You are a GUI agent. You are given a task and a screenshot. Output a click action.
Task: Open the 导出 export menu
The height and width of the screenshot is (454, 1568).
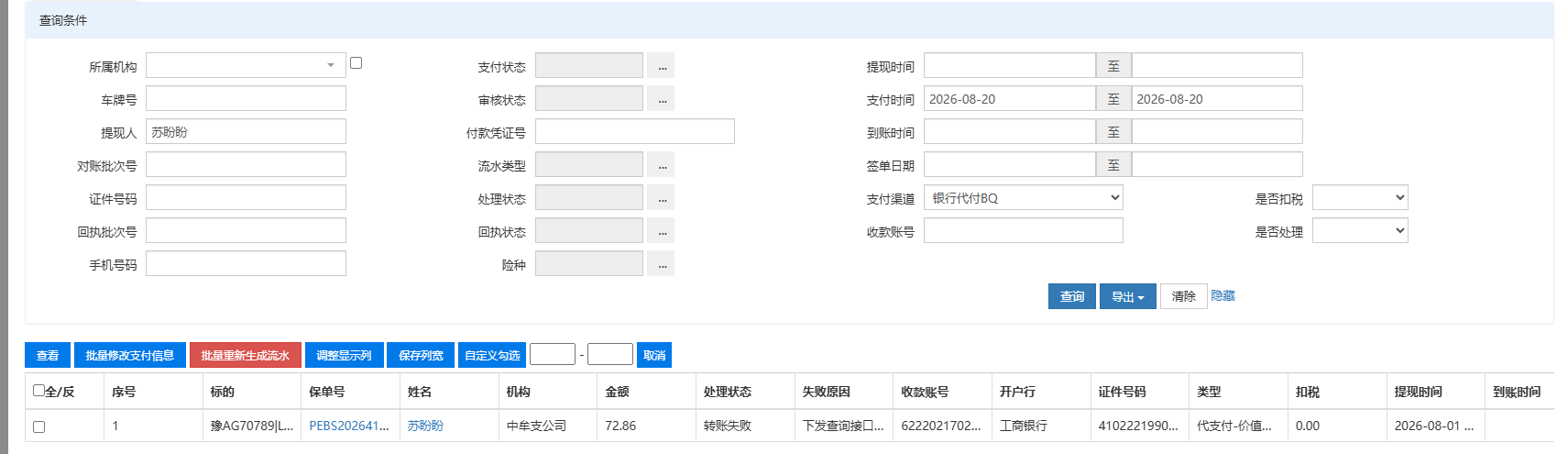1128,296
